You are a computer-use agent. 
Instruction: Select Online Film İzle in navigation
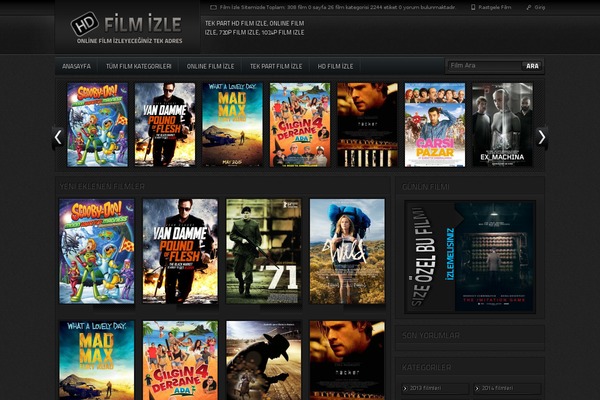coord(210,66)
